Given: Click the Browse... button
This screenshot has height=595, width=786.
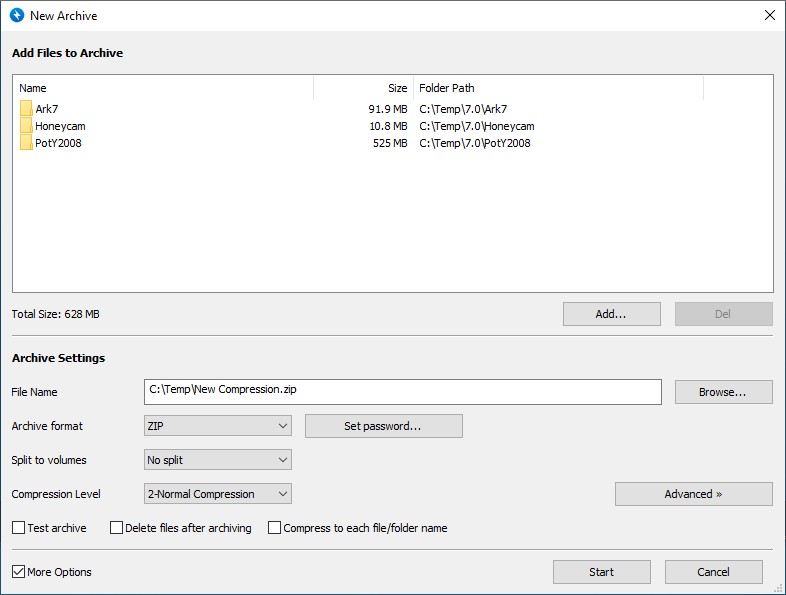Looking at the screenshot, I should 723,392.
